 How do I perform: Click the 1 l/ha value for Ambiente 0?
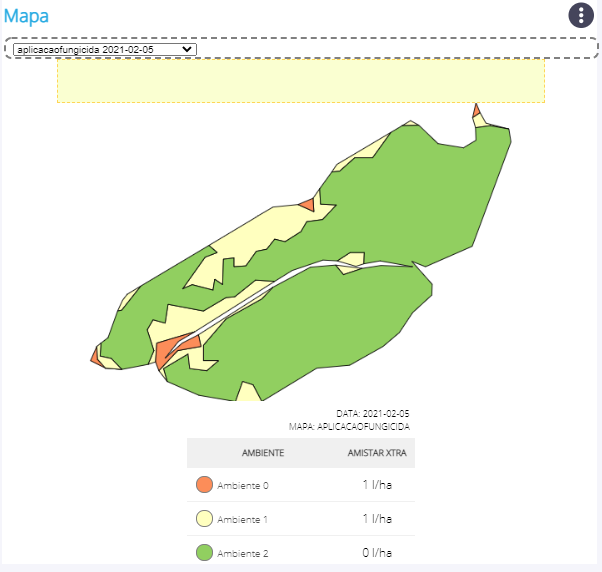[377, 485]
